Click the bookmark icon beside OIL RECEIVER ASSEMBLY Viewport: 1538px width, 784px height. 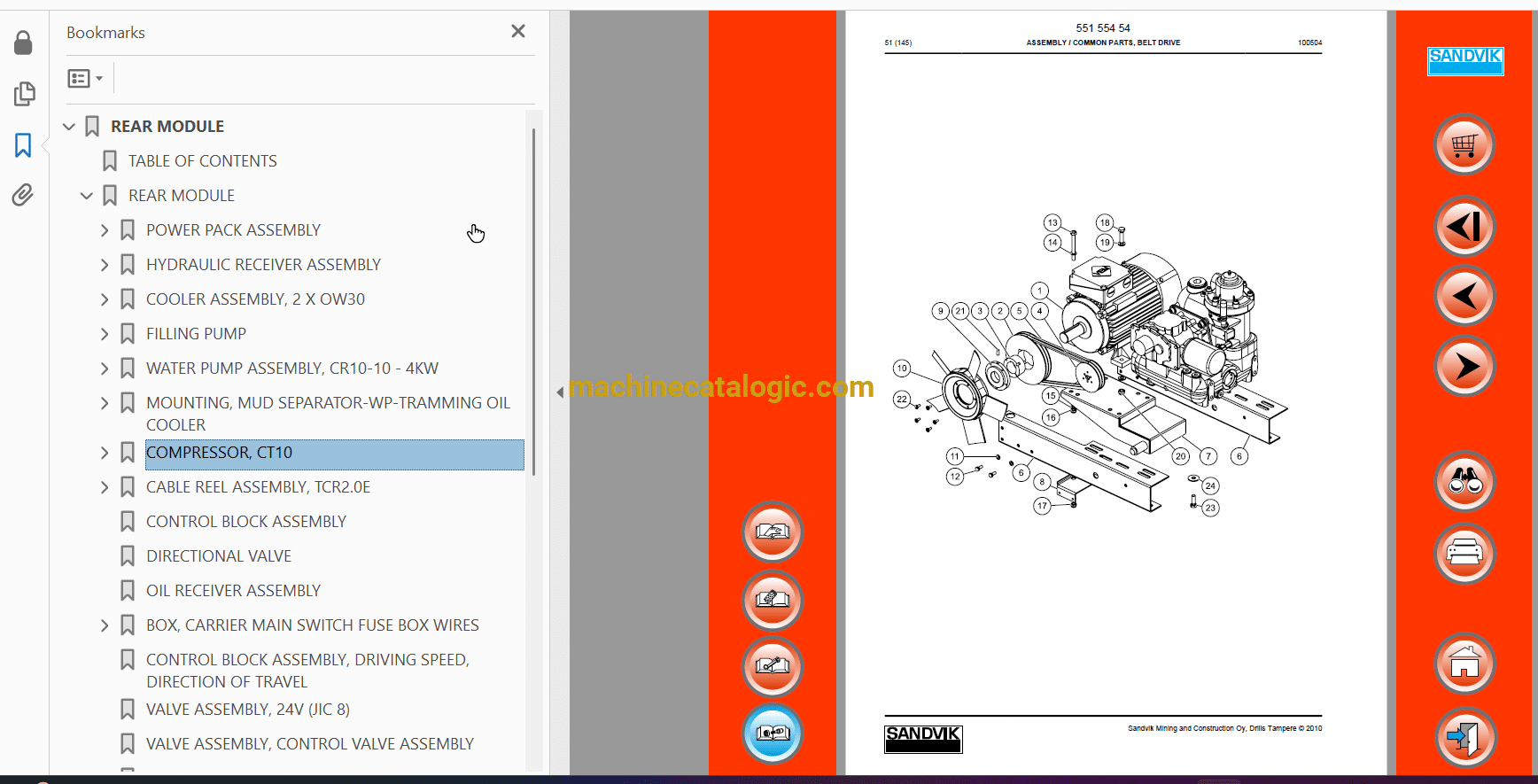128,591
